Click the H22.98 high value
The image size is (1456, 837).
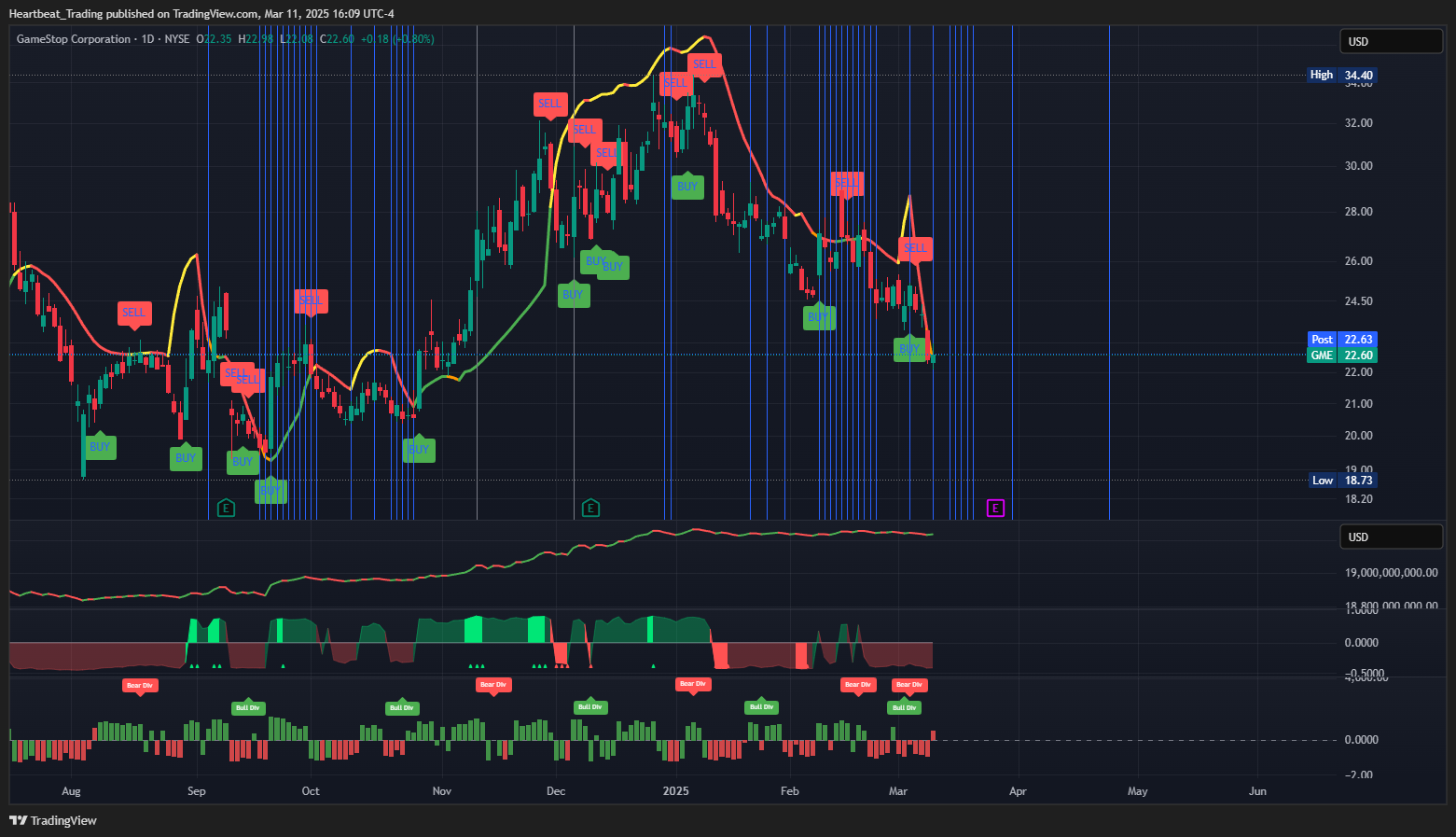[256, 39]
